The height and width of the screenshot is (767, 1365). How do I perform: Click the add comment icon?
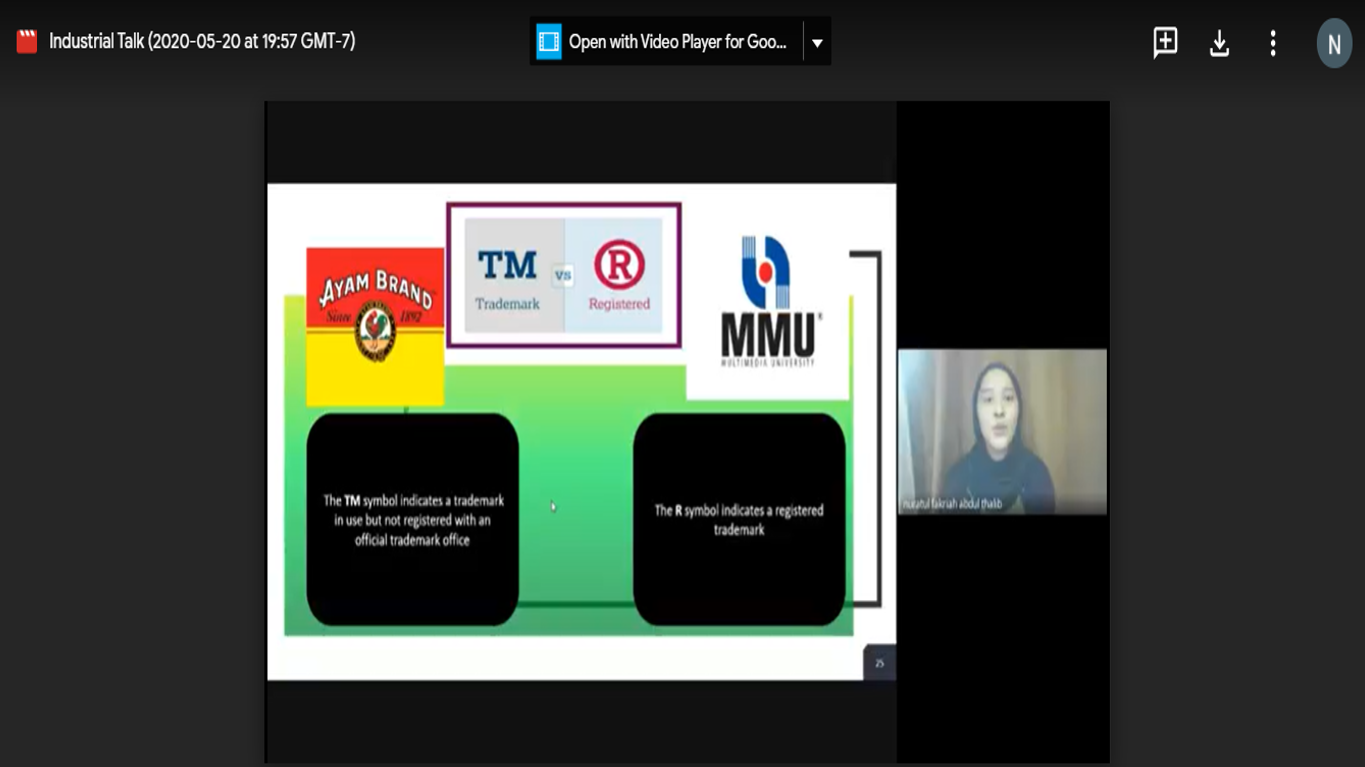pyautogui.click(x=1165, y=43)
